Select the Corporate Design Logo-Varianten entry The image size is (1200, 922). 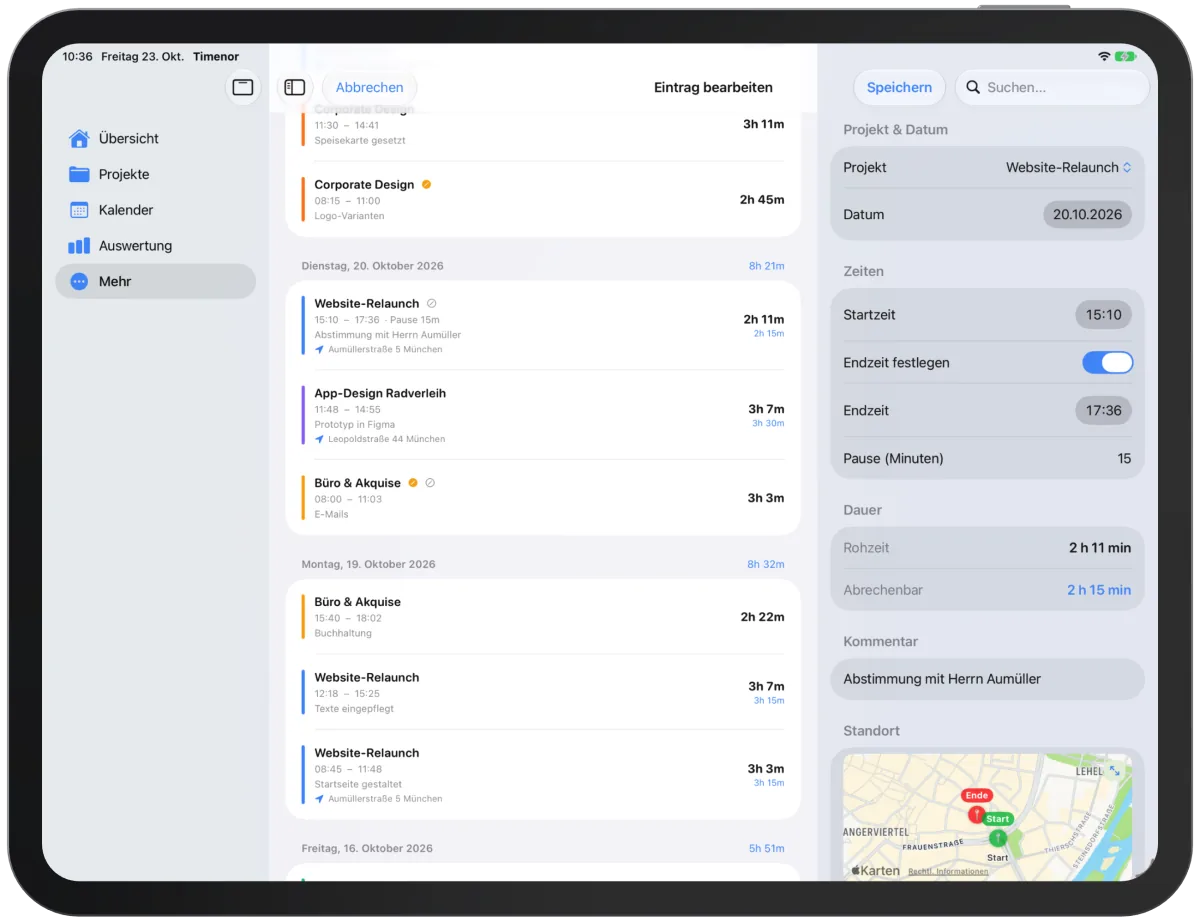[543, 199]
